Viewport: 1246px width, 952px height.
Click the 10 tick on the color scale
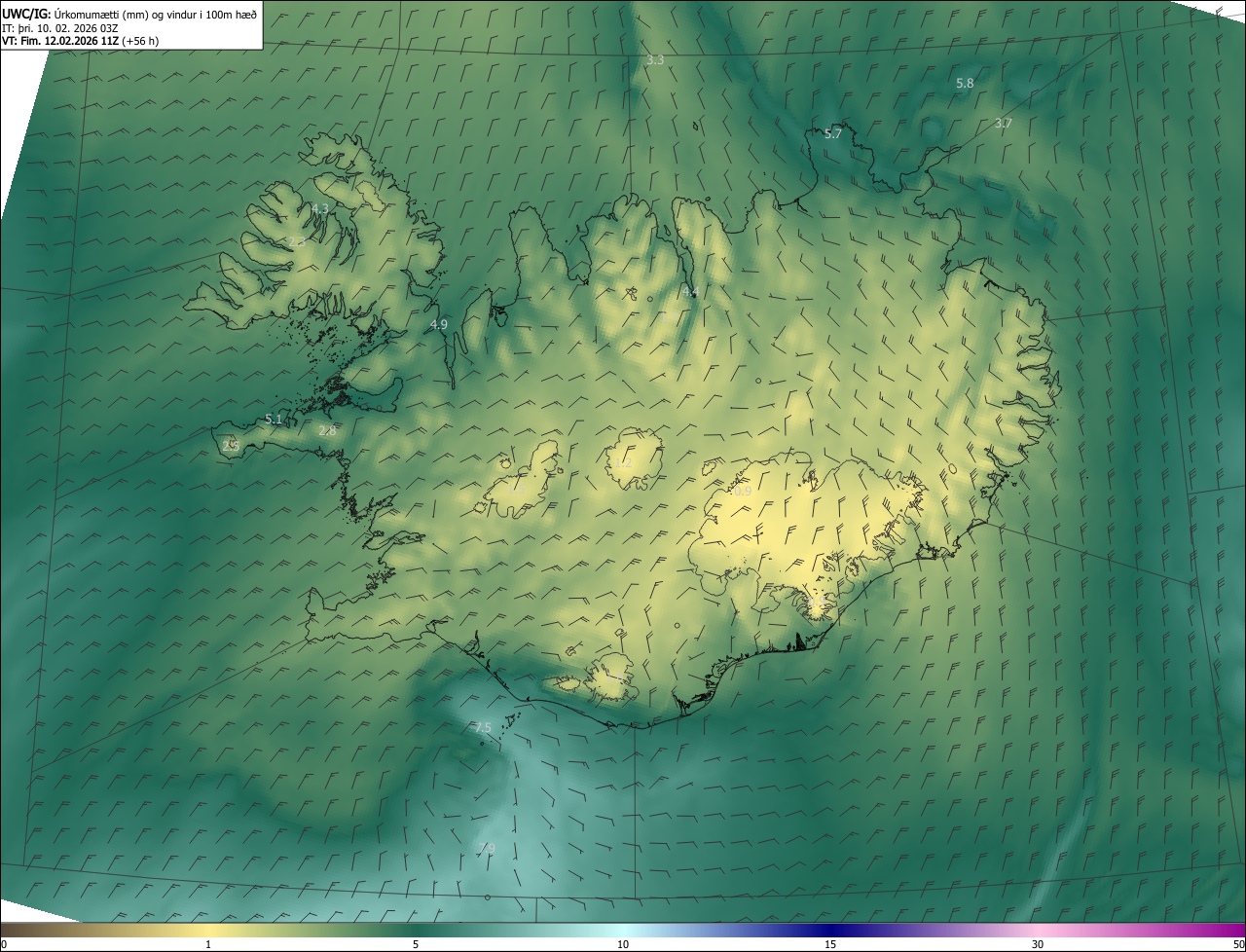pyautogui.click(x=623, y=944)
